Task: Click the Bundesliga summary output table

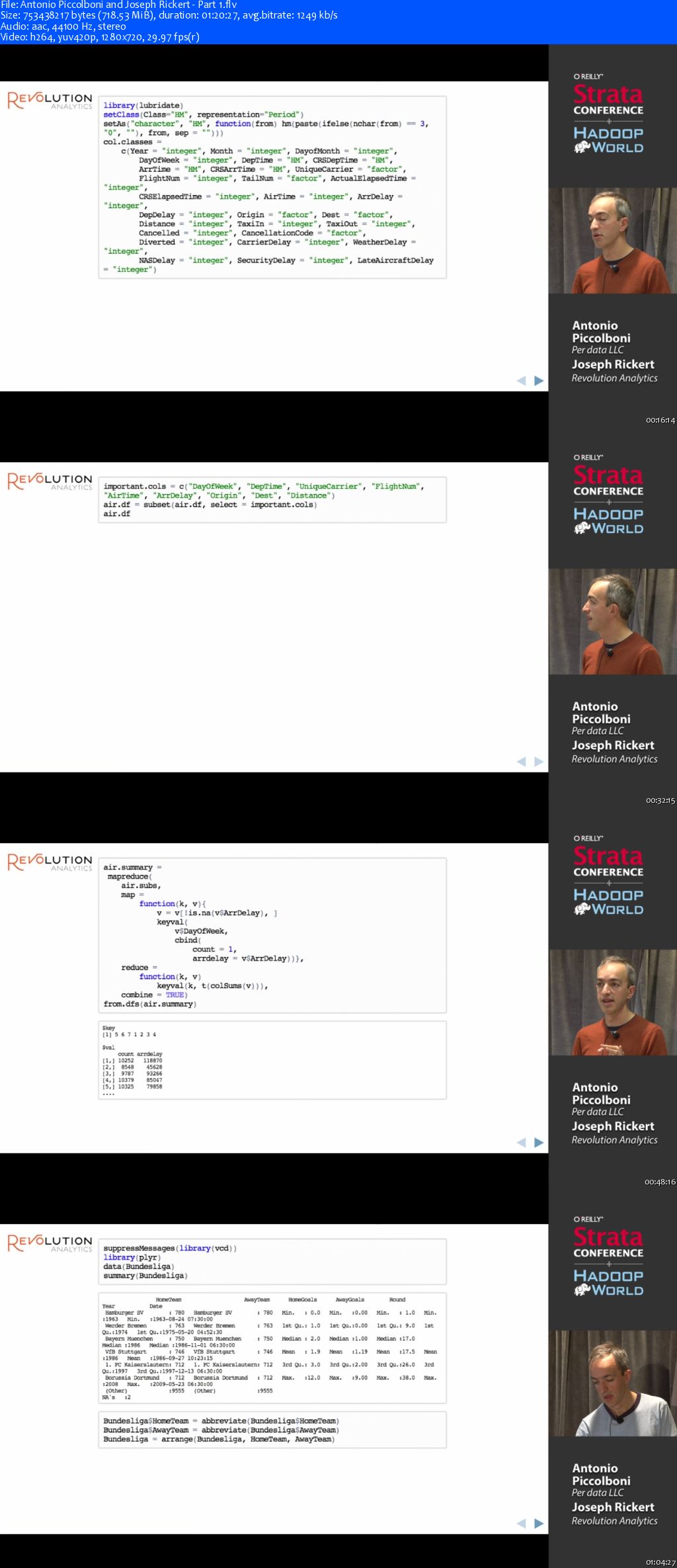Action: (272, 1348)
